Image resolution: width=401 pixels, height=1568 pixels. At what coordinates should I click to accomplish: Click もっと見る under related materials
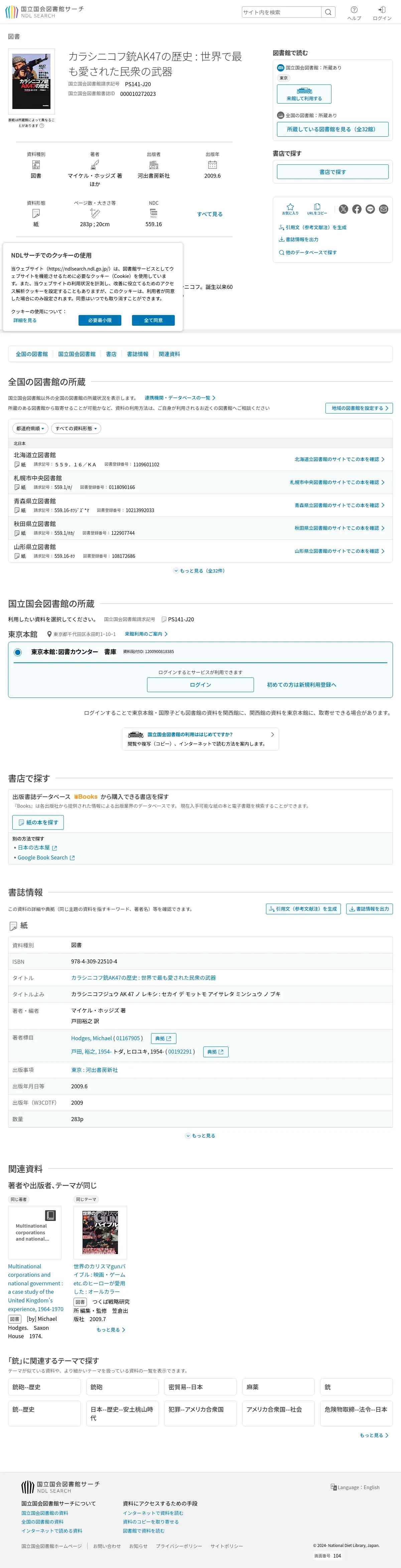(x=111, y=1329)
